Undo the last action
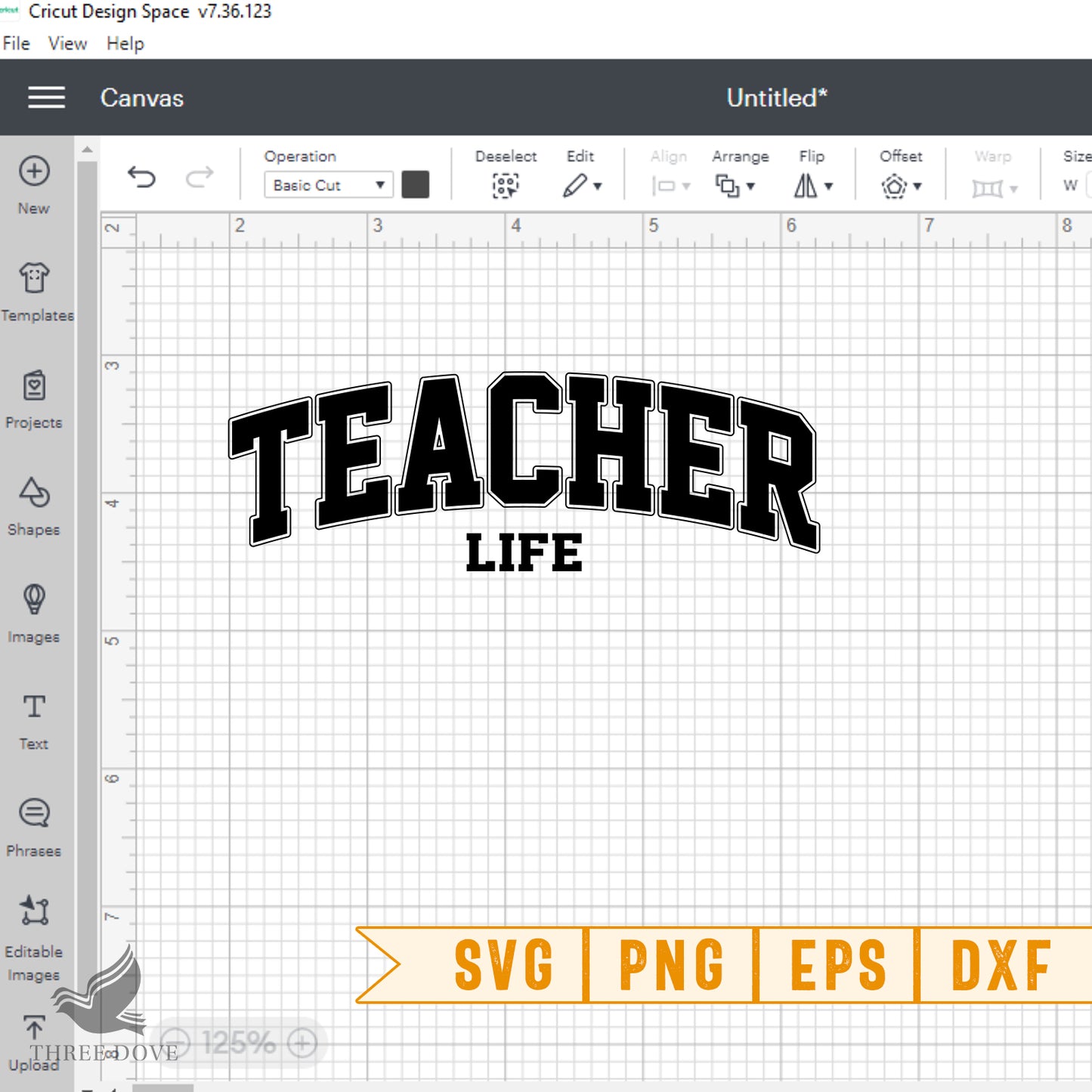This screenshot has height=1092, width=1092. point(141,178)
